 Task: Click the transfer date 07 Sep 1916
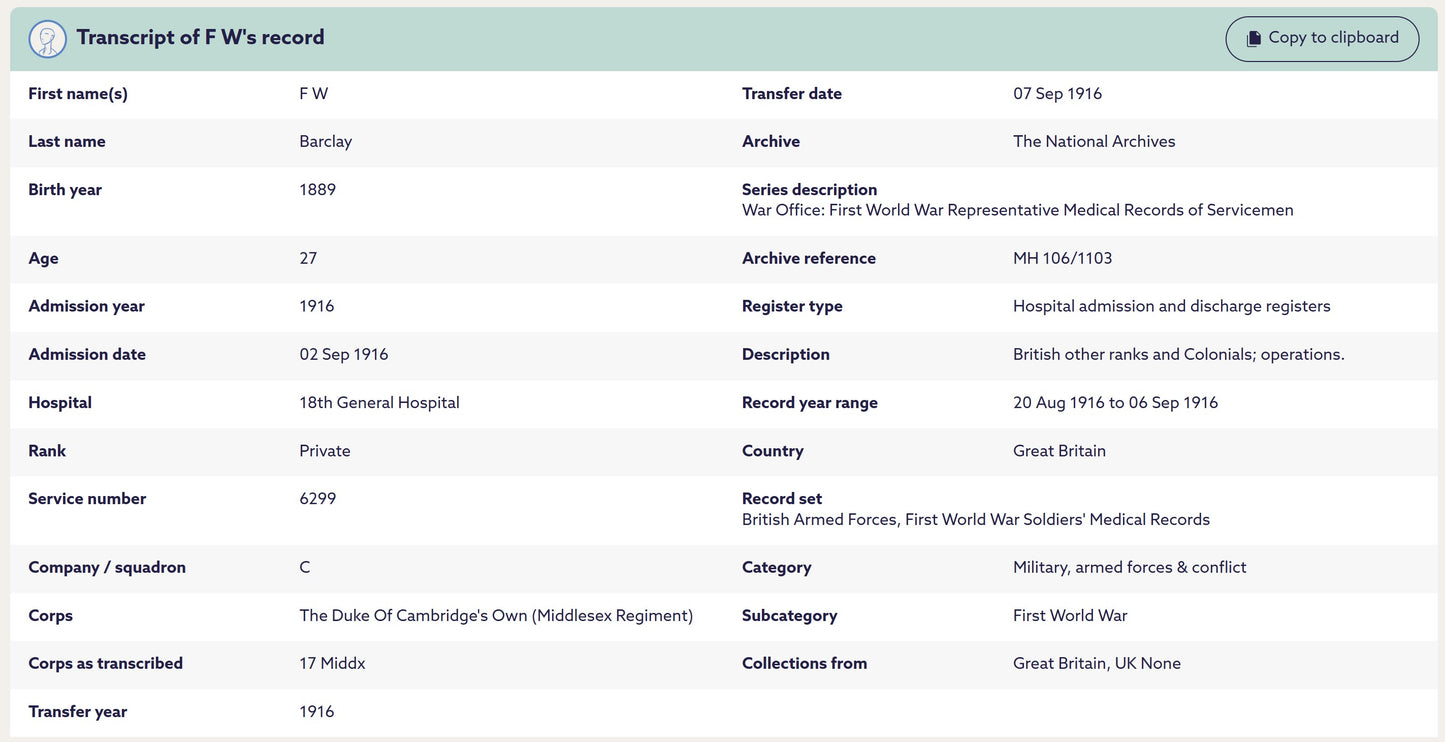(1057, 94)
